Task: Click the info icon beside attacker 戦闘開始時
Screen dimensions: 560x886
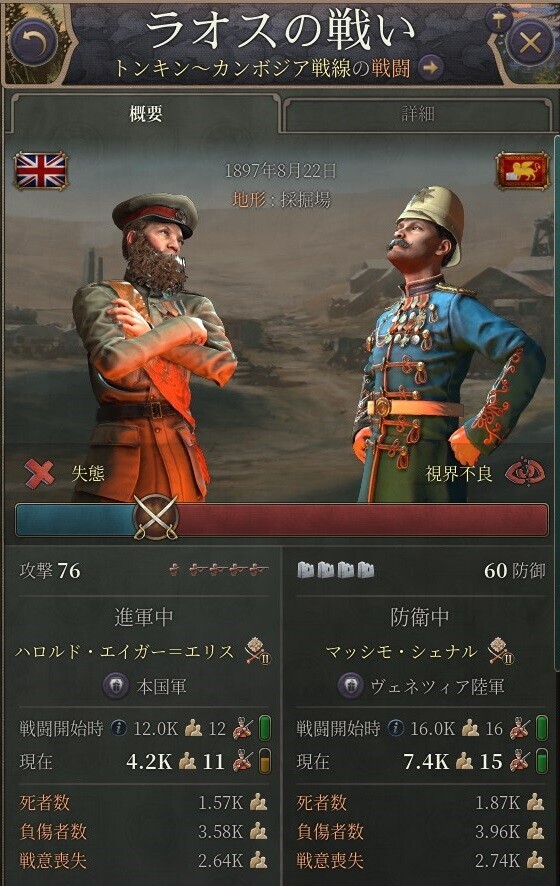Action: click(118, 728)
